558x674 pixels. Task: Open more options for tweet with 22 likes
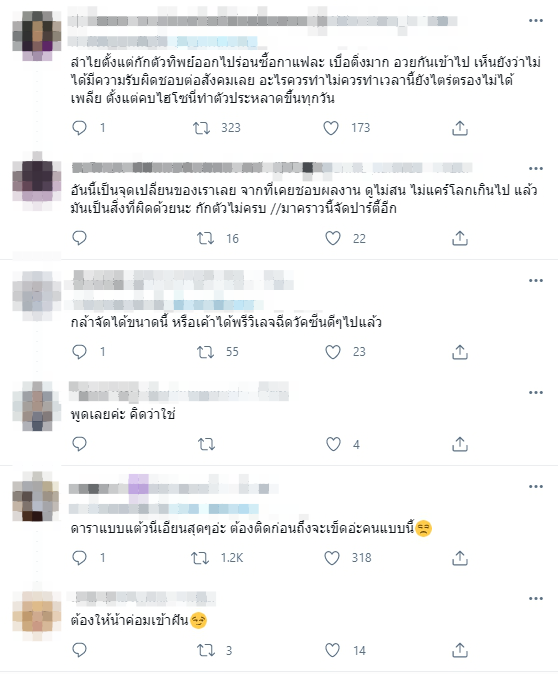pos(536,168)
